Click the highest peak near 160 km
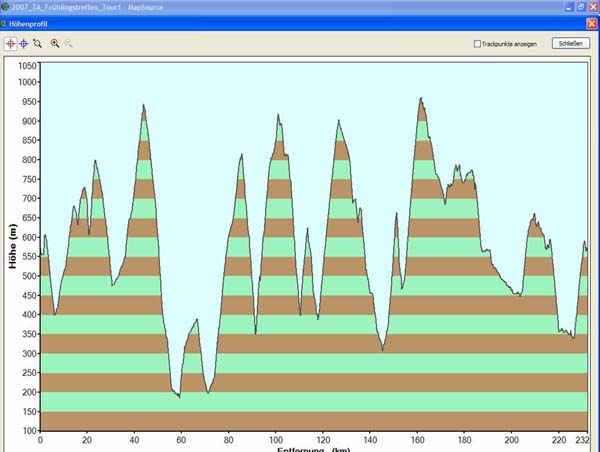This screenshot has height=452, width=600. click(x=421, y=99)
